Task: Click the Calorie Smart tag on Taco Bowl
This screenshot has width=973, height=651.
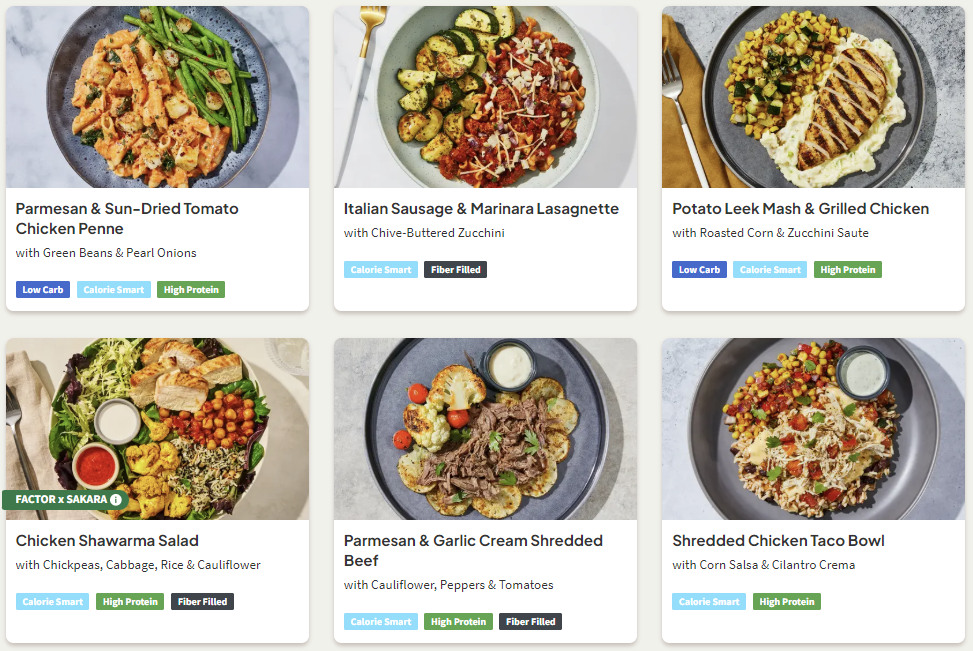Action: click(709, 602)
